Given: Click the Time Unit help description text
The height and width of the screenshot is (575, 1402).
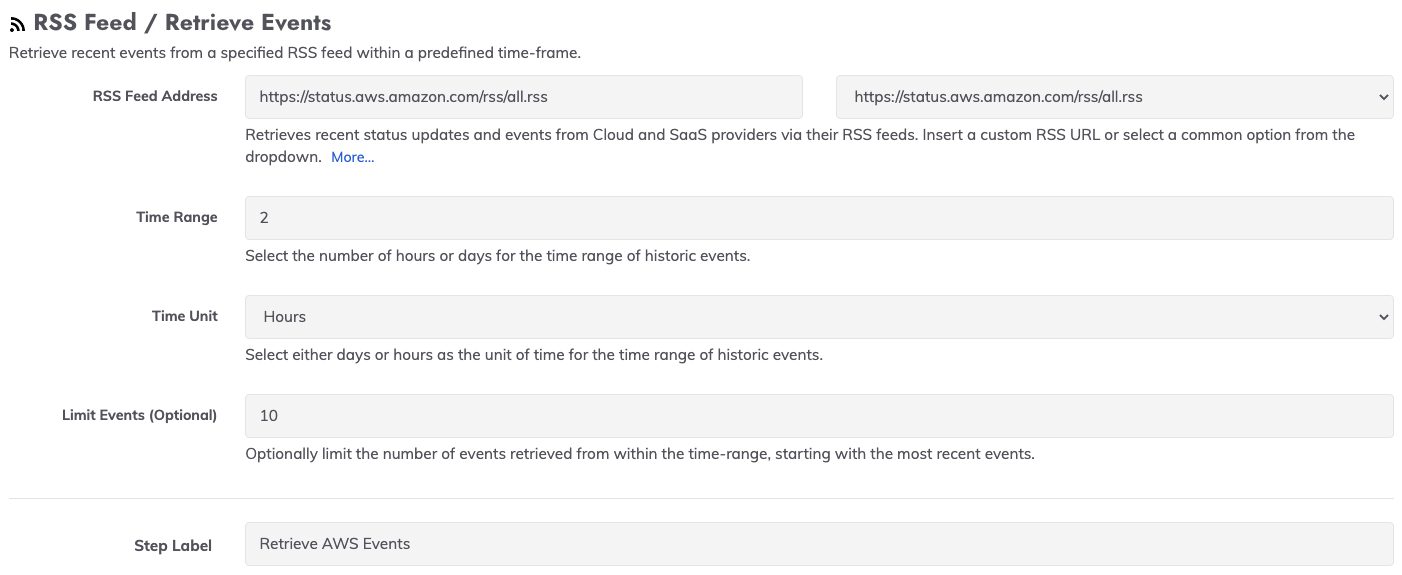Looking at the screenshot, I should click(x=534, y=354).
